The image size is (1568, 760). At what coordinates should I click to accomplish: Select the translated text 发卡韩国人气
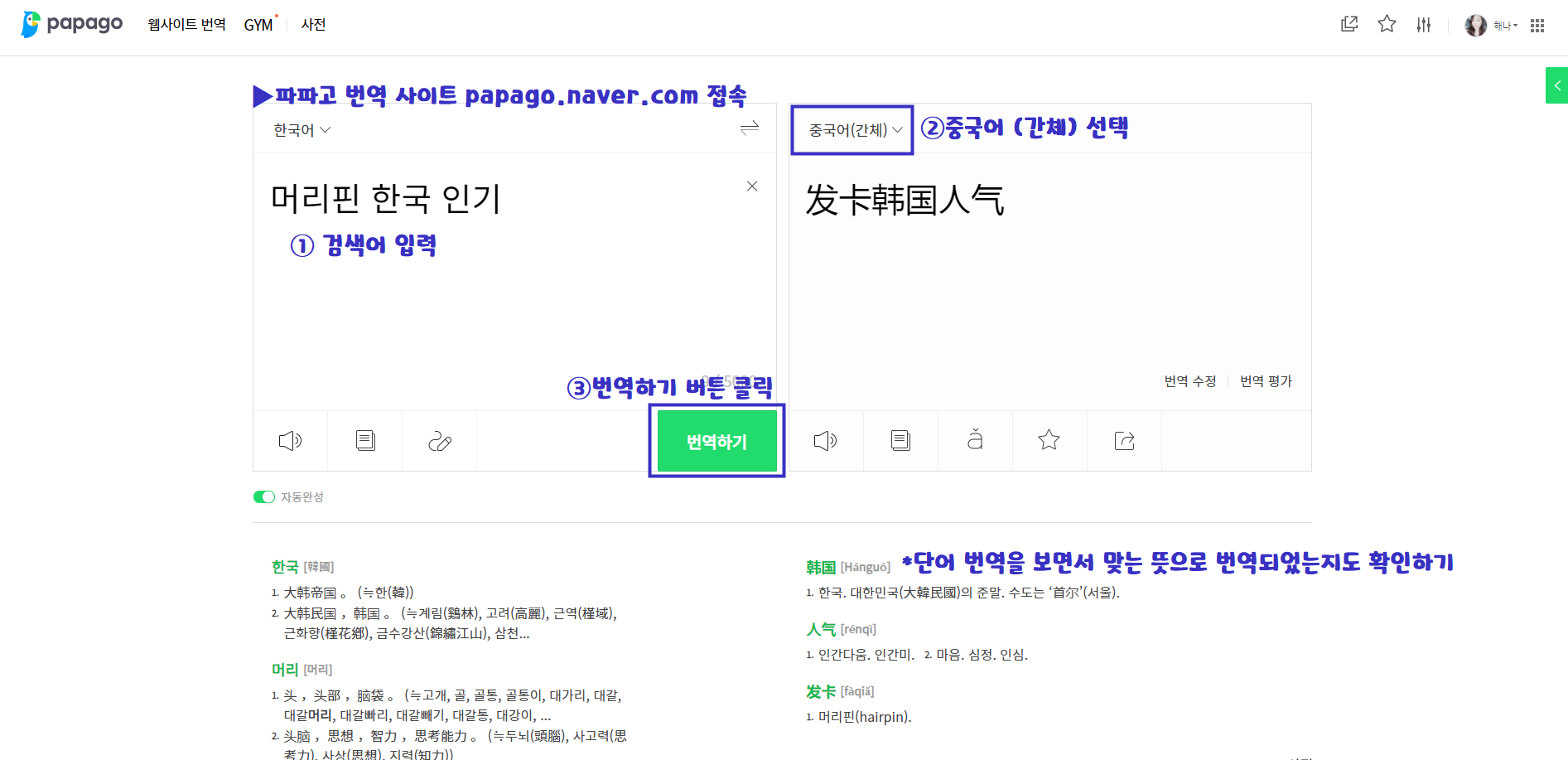905,201
